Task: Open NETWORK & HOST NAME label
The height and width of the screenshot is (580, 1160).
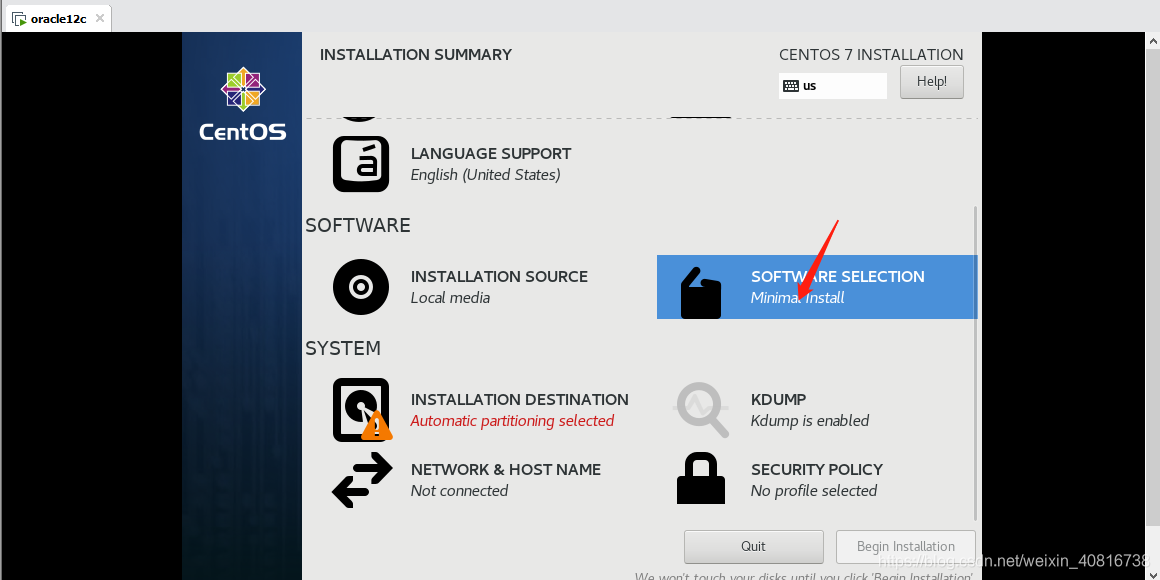Action: point(506,470)
